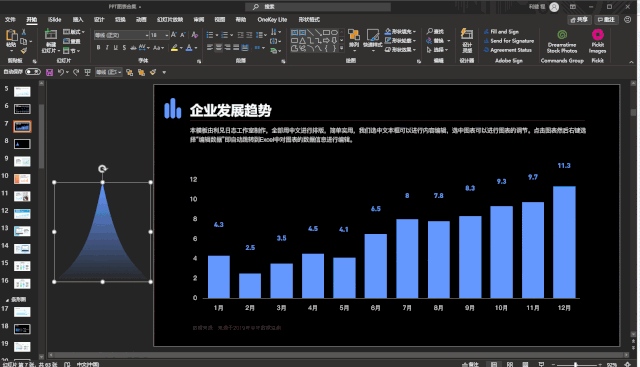640x367 pixels.
Task: Switch to the Insert ribbon tab
Action: point(78,19)
